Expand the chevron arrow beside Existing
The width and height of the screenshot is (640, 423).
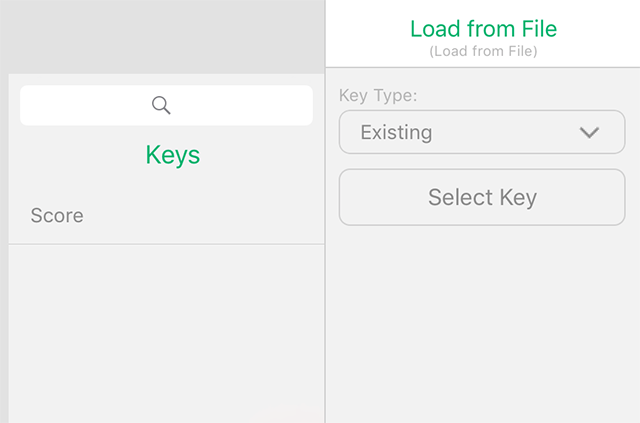tap(589, 132)
